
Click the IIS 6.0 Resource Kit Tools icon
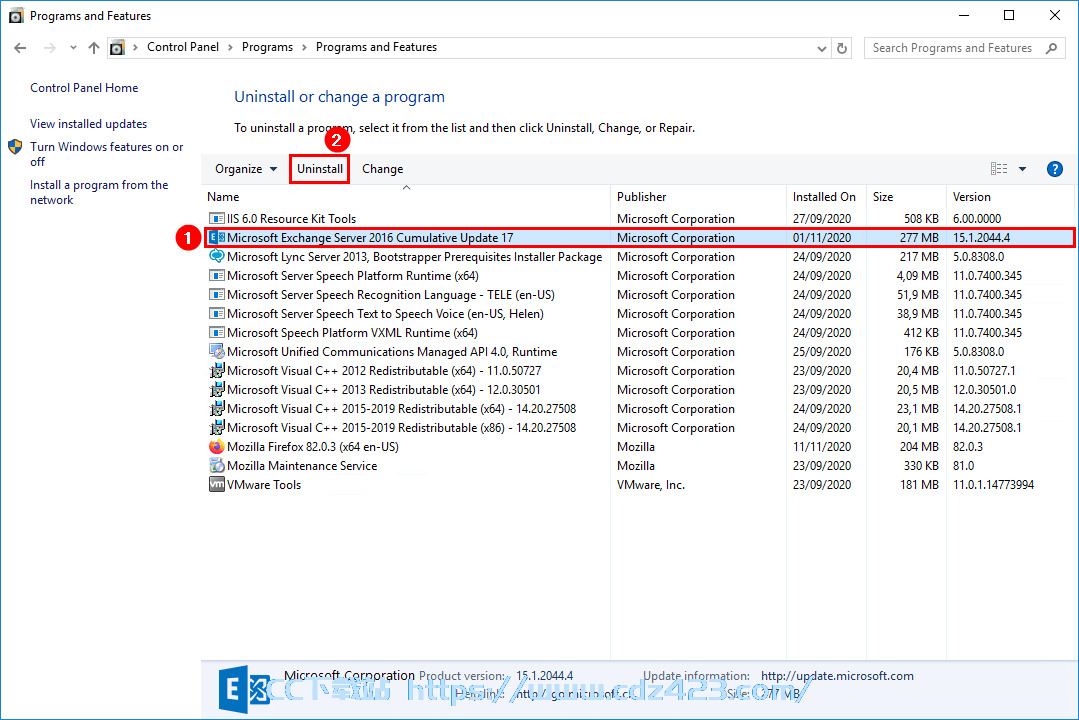pos(217,218)
